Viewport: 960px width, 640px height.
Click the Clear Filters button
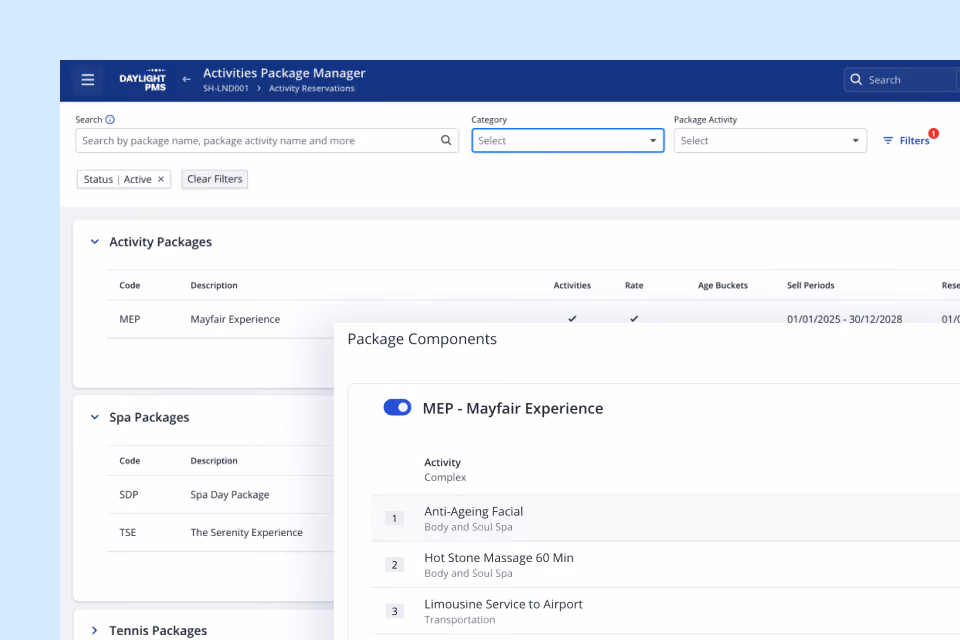click(215, 179)
